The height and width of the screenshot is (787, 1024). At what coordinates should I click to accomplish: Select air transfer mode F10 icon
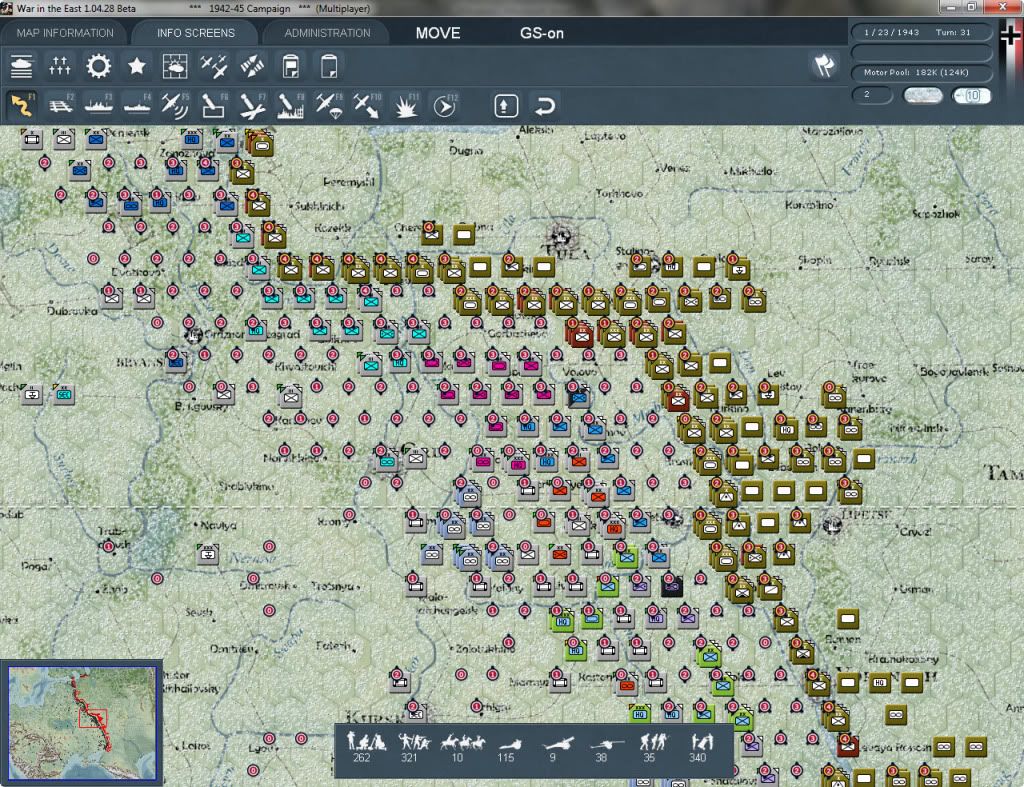tap(367, 105)
